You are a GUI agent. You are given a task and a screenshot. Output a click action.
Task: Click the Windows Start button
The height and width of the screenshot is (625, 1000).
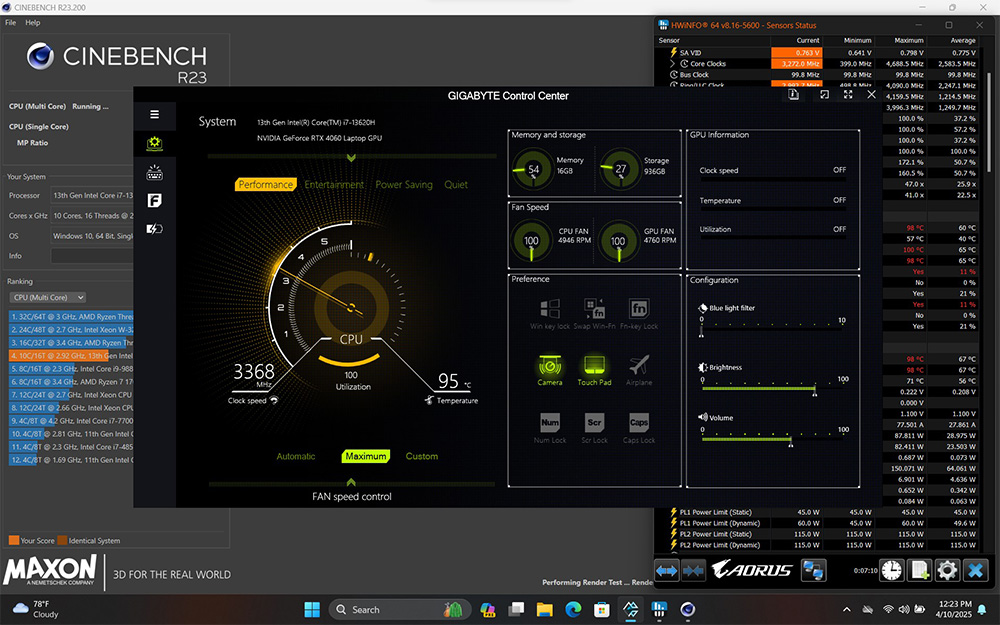coord(312,610)
